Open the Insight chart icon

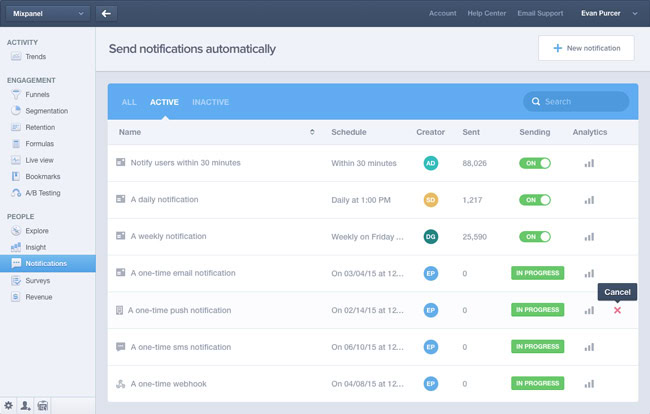coord(16,247)
